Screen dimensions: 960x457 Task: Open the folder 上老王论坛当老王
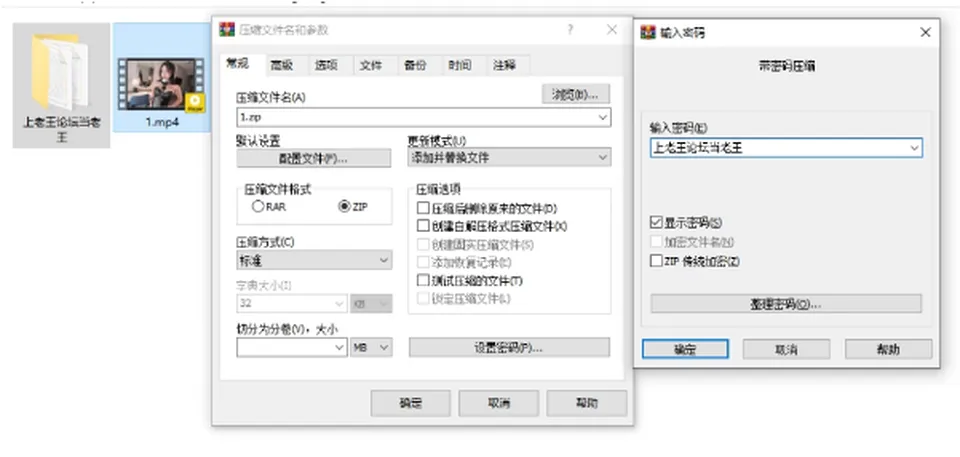pos(61,85)
